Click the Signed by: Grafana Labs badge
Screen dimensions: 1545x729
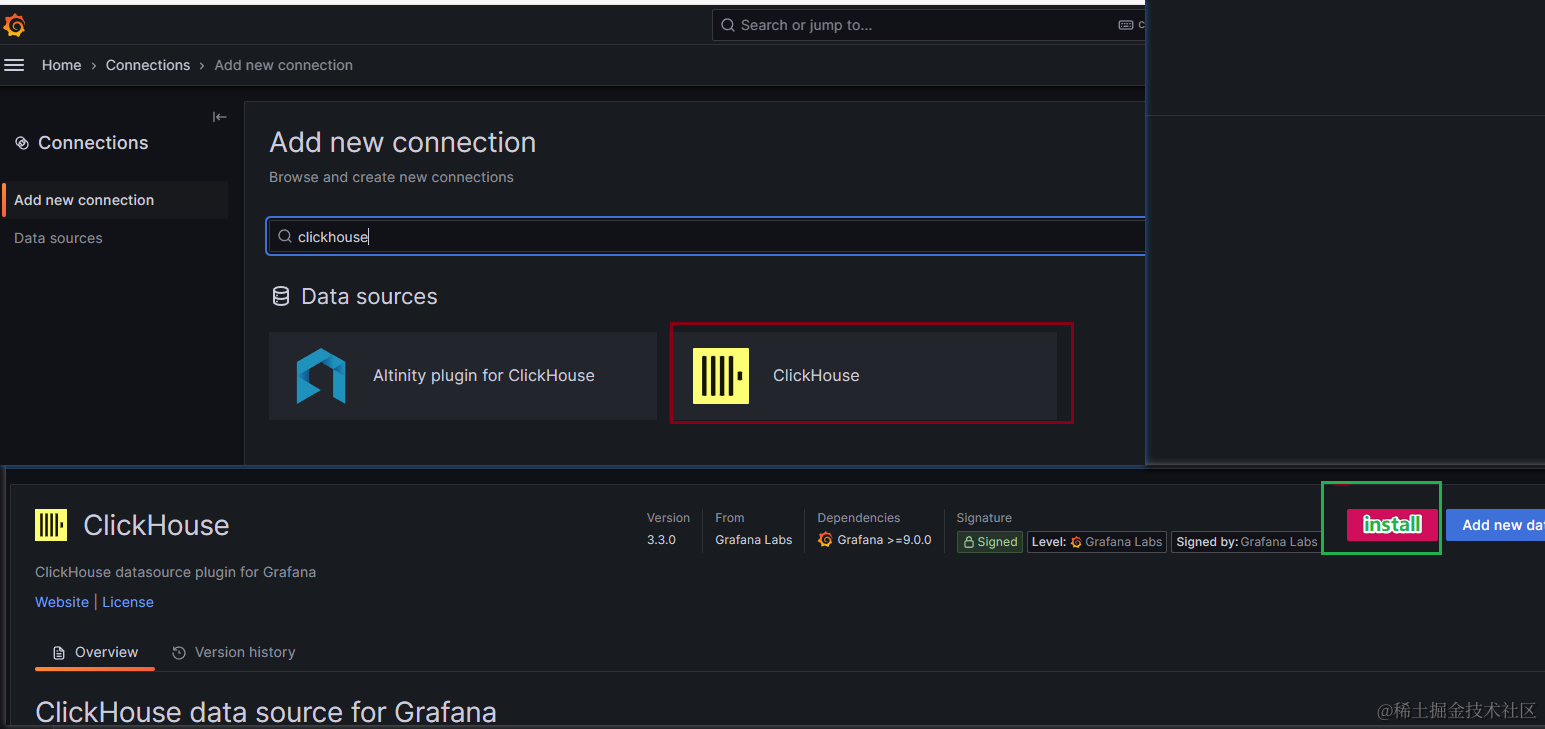pyautogui.click(x=1247, y=542)
